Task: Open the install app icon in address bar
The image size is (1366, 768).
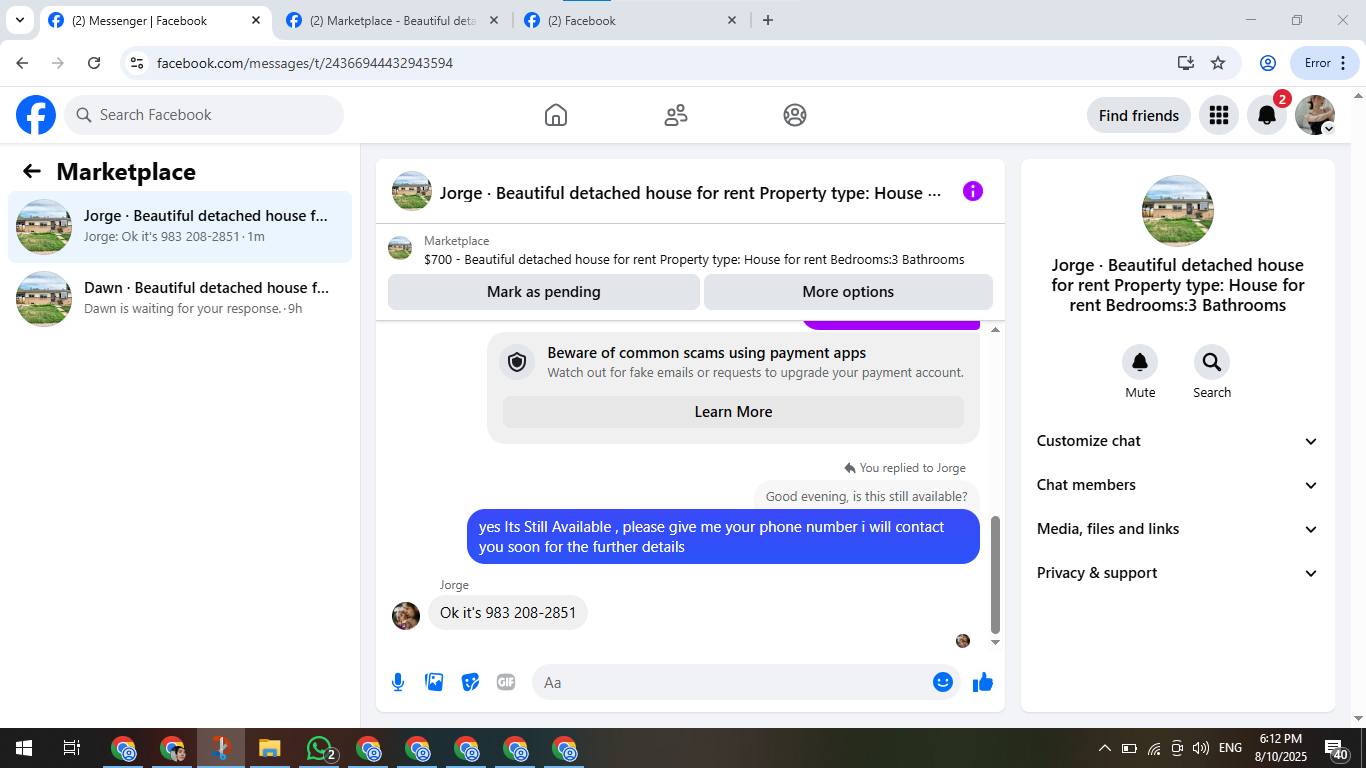Action: click(x=1186, y=63)
